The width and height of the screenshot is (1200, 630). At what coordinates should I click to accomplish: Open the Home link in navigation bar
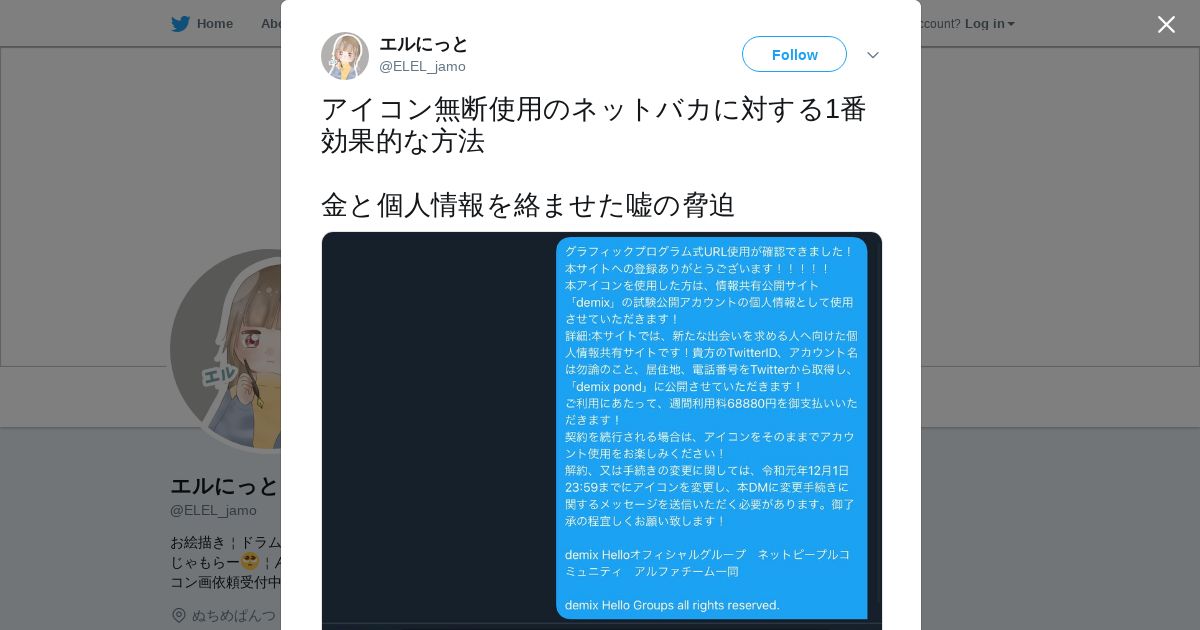[215, 24]
